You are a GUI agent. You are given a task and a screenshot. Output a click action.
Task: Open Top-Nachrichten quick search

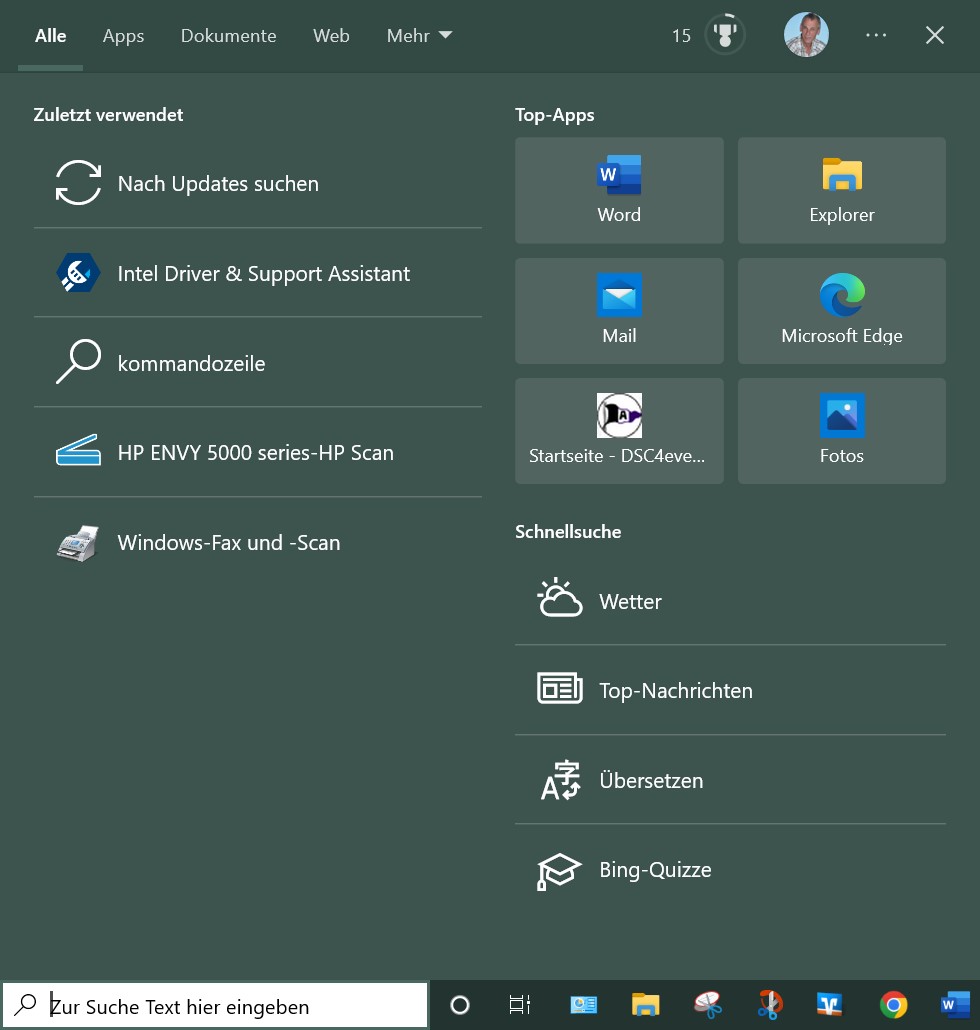(x=730, y=690)
